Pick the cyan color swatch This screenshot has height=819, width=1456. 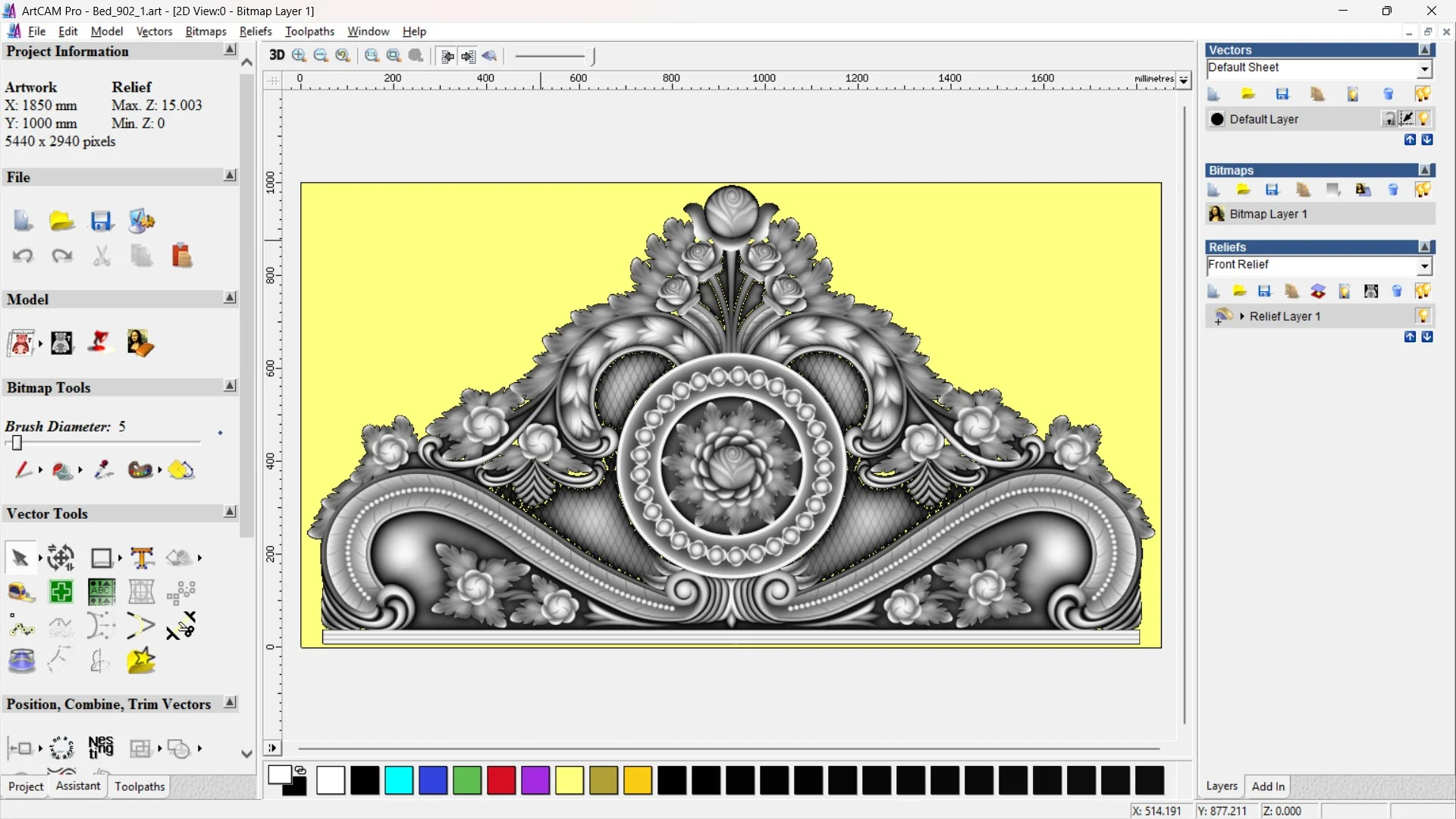click(399, 780)
